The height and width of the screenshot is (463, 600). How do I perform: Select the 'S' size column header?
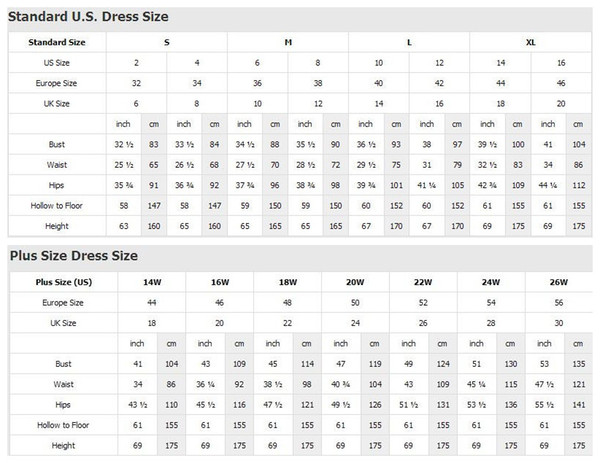tap(166, 42)
